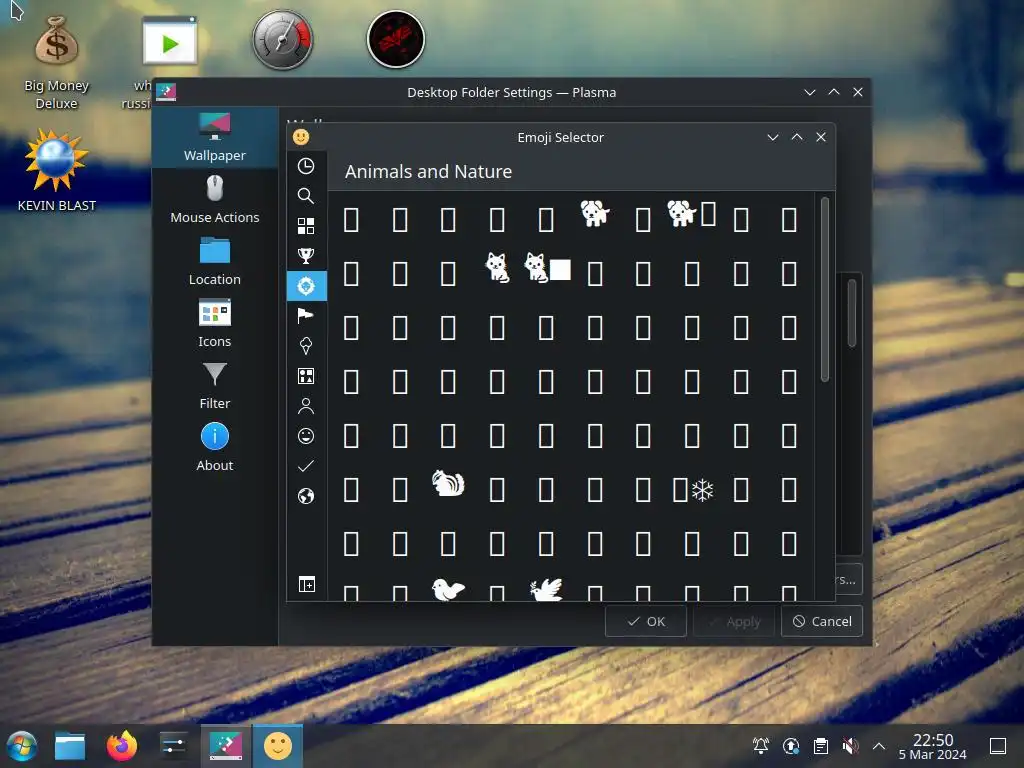This screenshot has height=768, width=1024.
Task: Select the Symbols checkmark category icon
Action: coord(306,466)
